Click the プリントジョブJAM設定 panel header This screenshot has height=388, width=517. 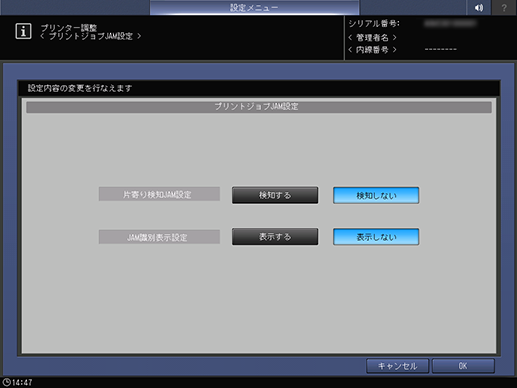259,107
